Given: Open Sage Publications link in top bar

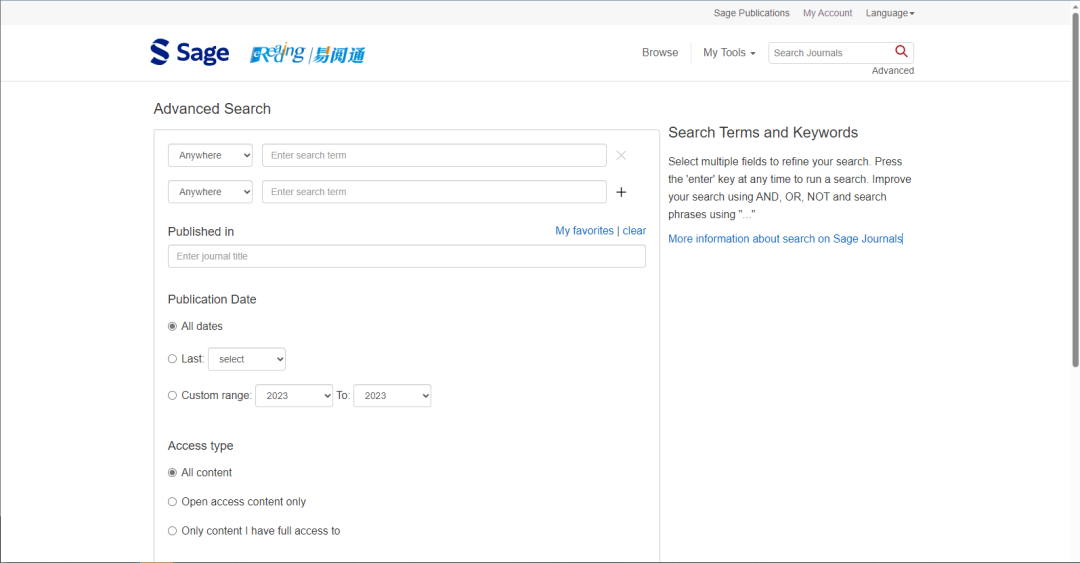Looking at the screenshot, I should 751,13.
